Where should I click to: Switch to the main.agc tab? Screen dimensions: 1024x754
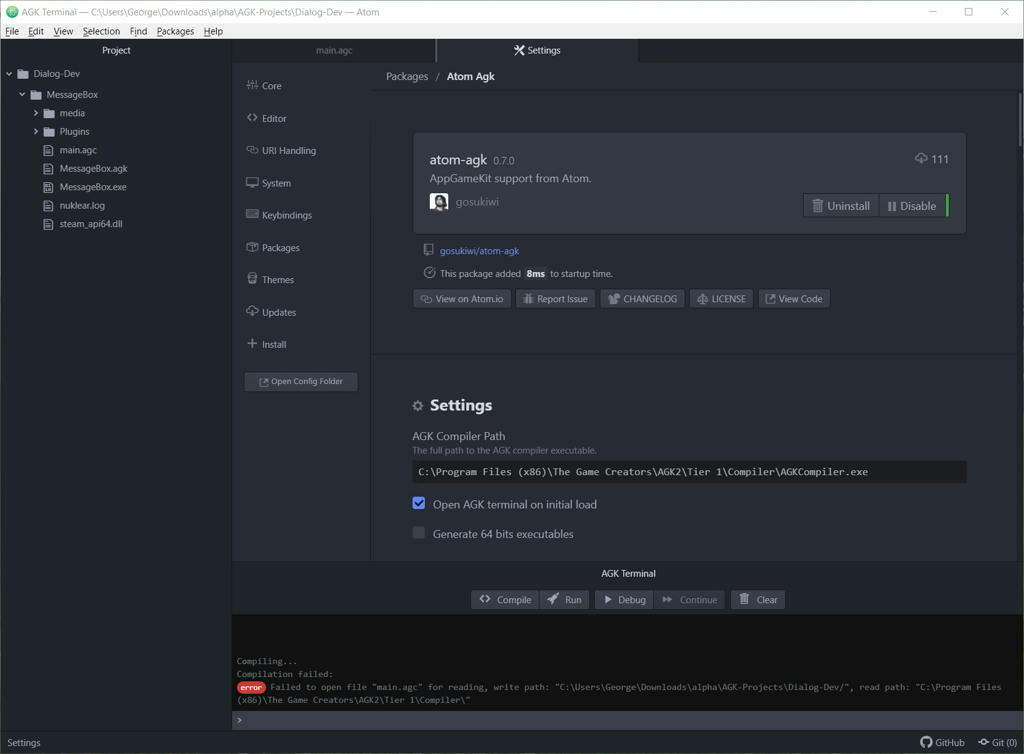pyautogui.click(x=334, y=50)
